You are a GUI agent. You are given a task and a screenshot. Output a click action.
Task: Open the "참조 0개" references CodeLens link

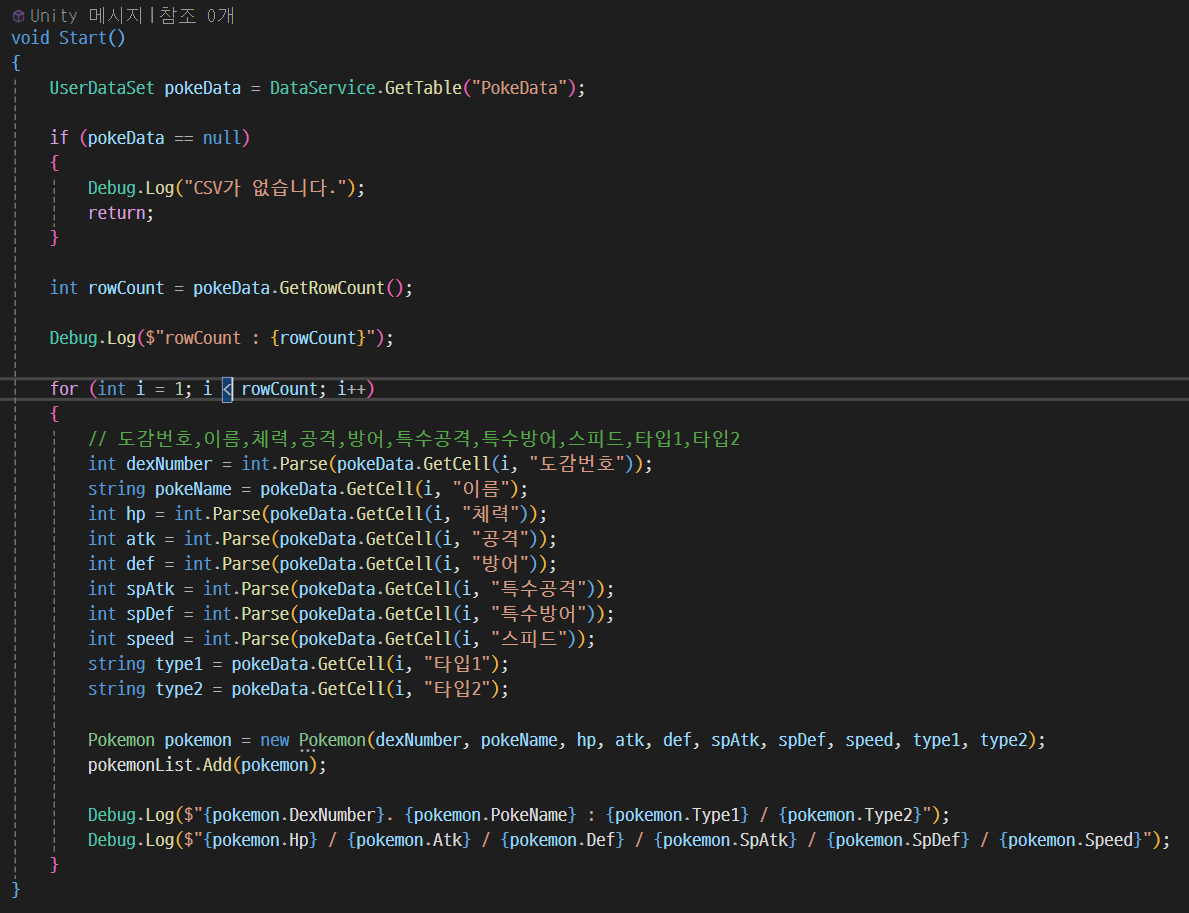[x=195, y=15]
